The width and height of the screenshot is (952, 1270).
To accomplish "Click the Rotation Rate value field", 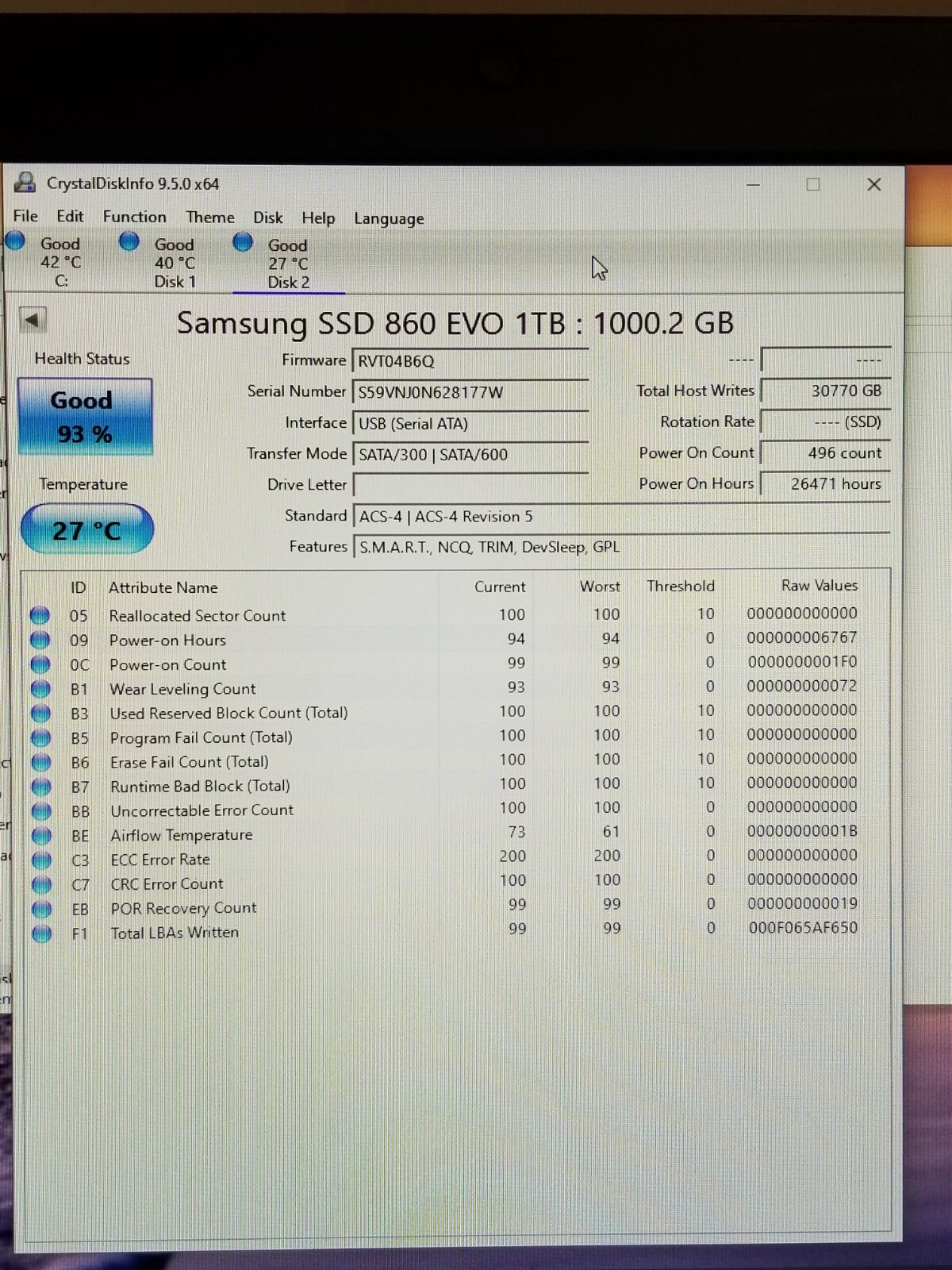I will (825, 421).
